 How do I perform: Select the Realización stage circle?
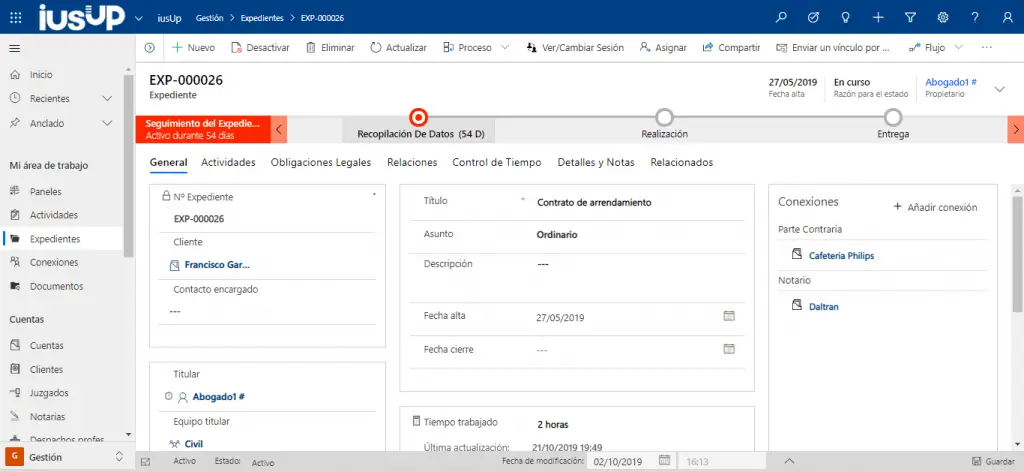(664, 117)
